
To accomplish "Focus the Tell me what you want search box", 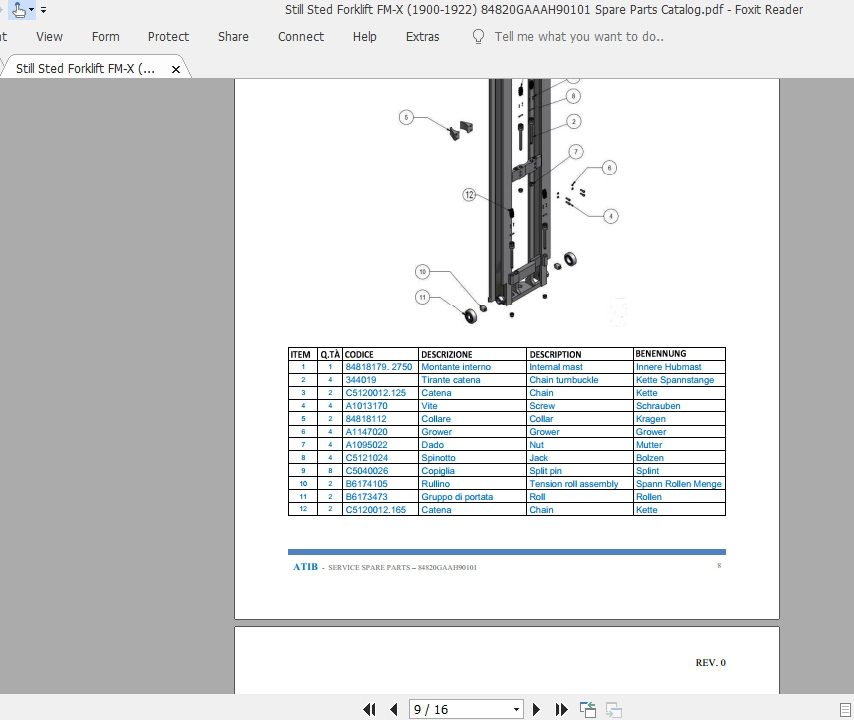I will 579,36.
